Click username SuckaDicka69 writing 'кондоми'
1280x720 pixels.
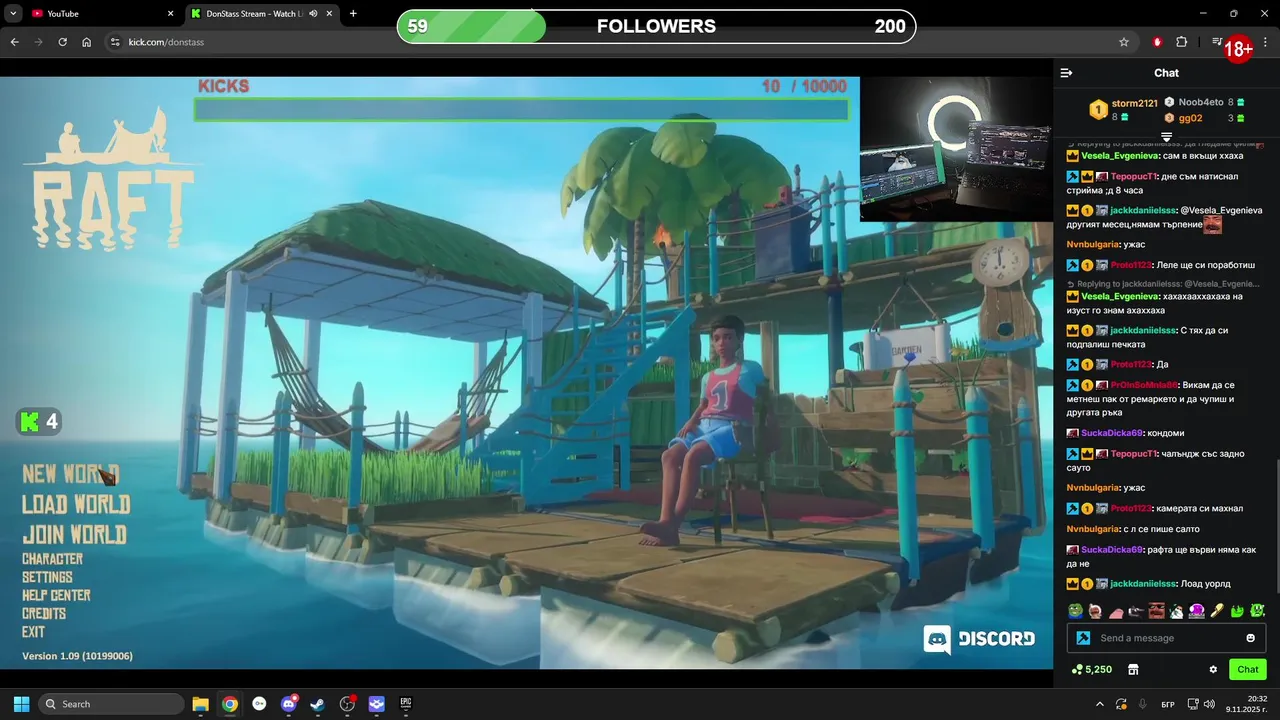1111,433
